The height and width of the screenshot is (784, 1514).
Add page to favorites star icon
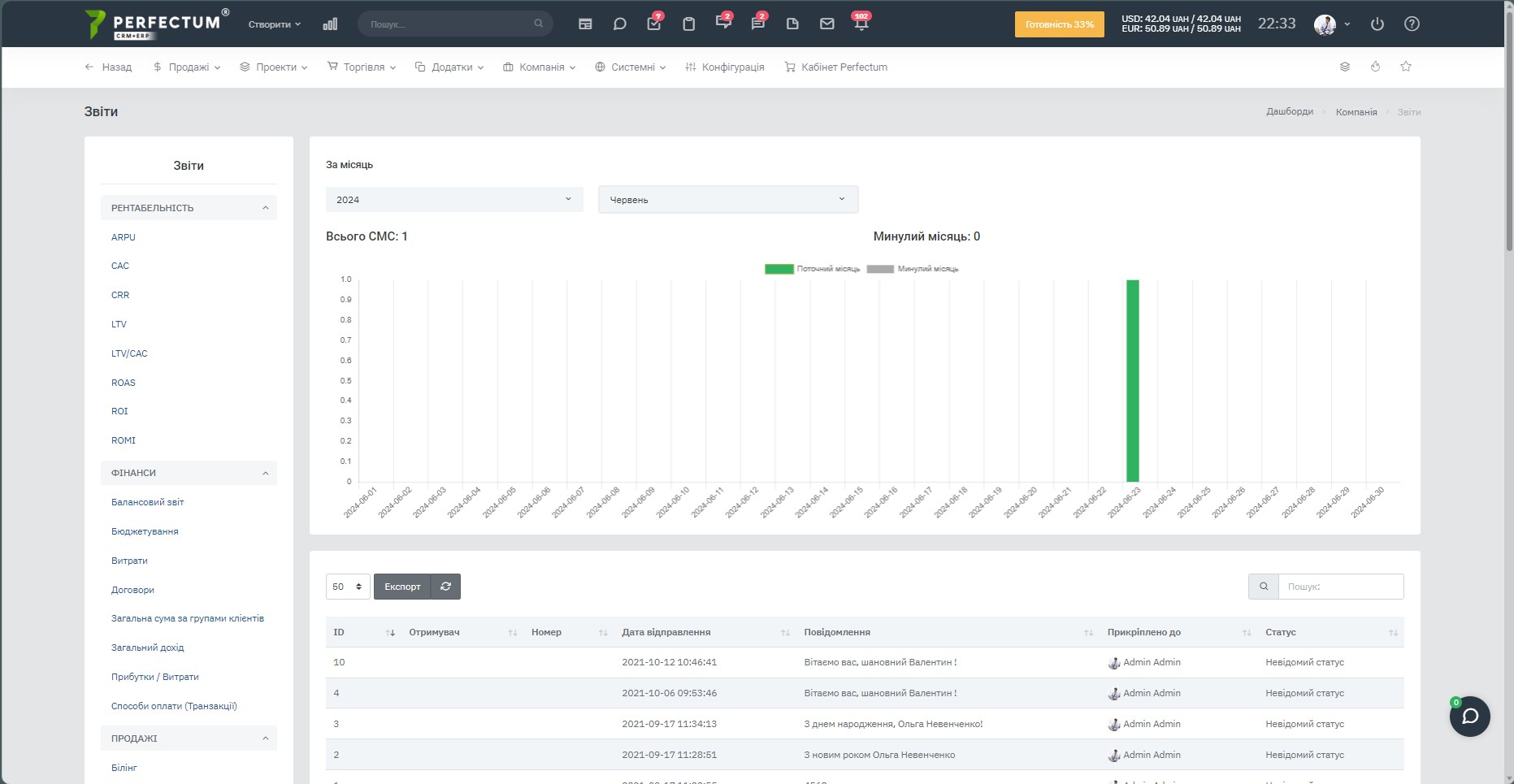pos(1406,67)
